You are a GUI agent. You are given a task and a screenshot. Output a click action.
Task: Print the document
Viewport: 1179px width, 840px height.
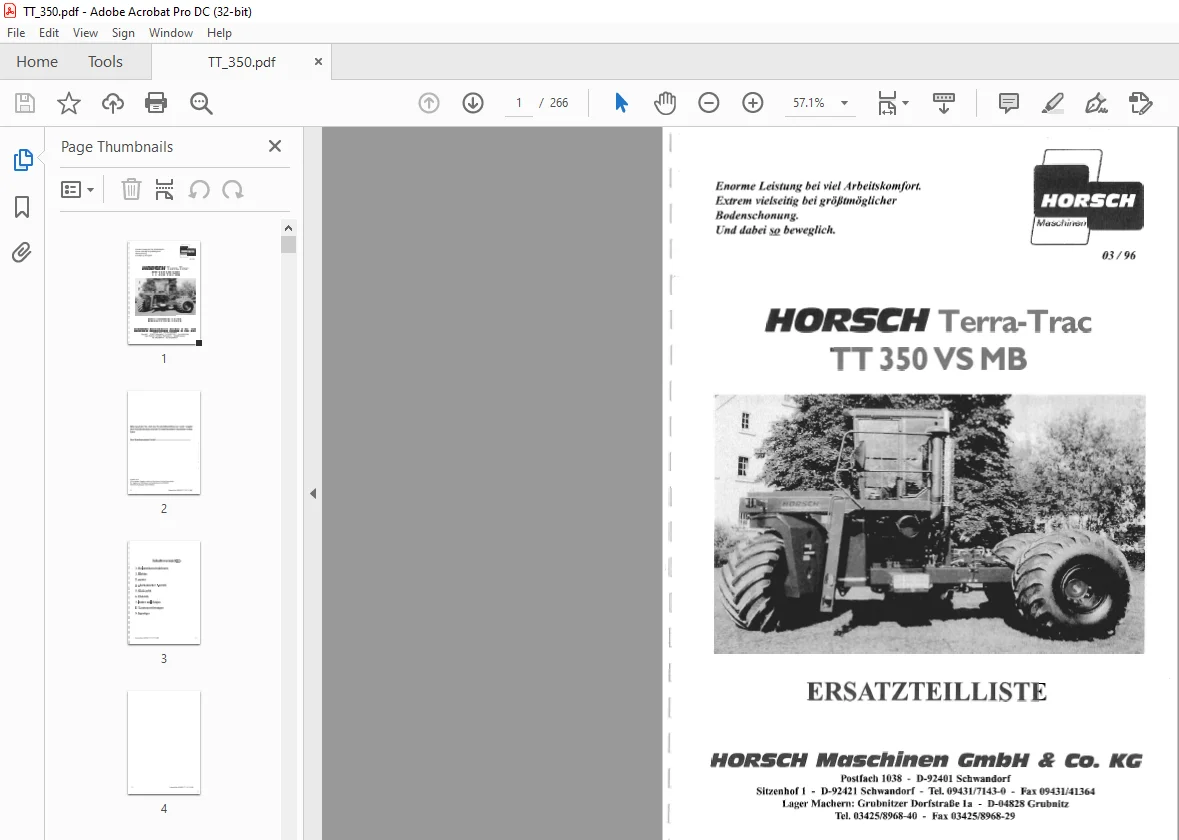coord(156,103)
